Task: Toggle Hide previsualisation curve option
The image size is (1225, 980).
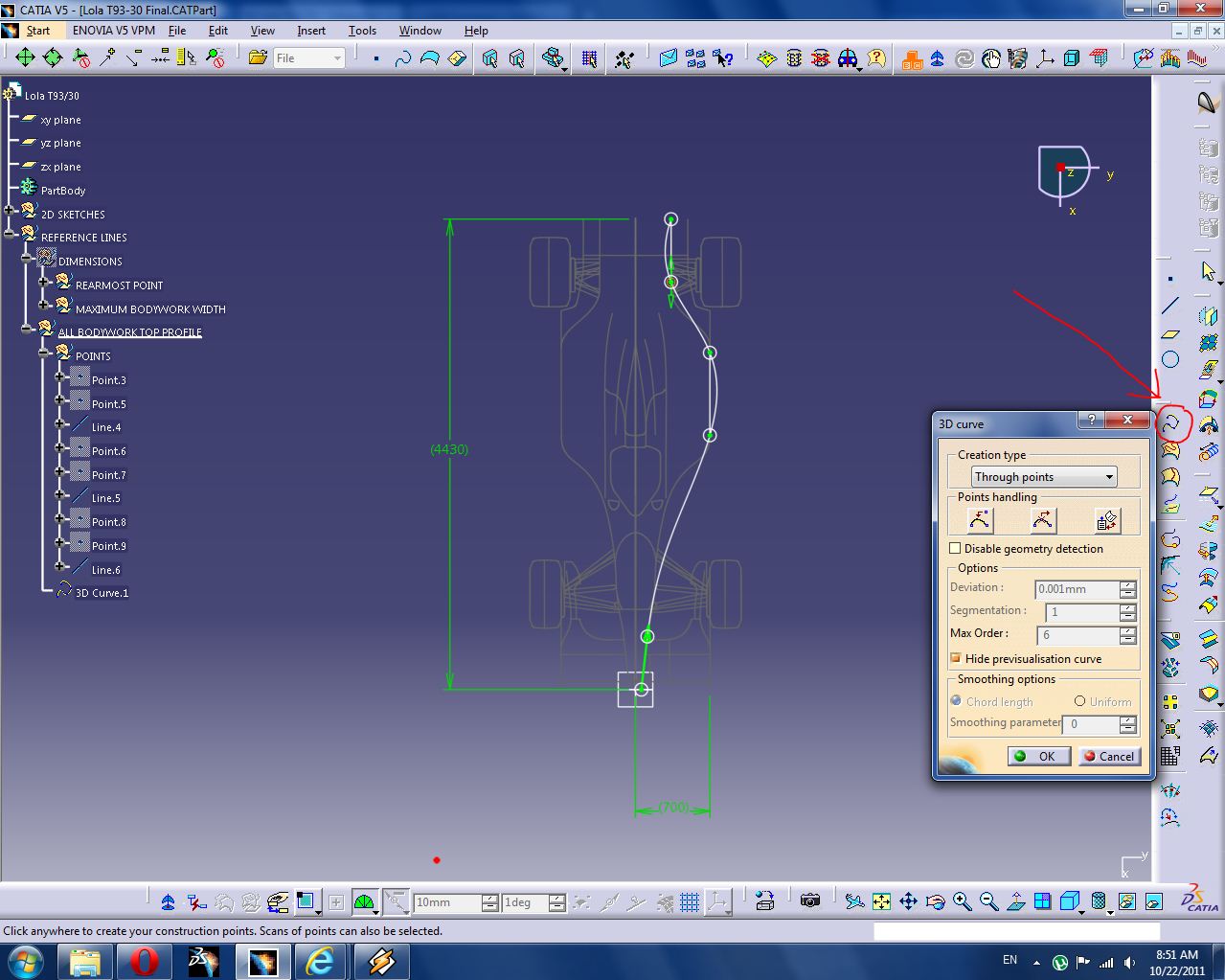Action: 955,658
